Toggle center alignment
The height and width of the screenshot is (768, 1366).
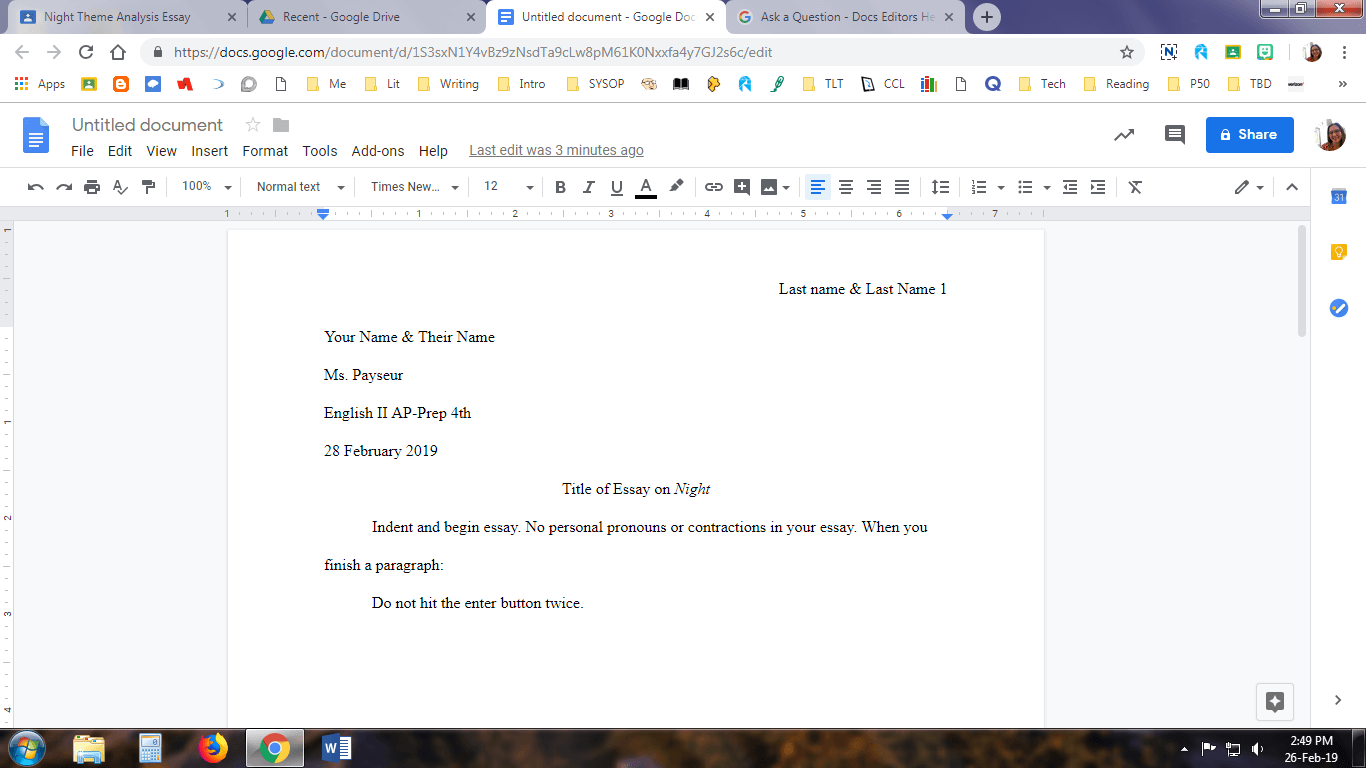click(845, 186)
